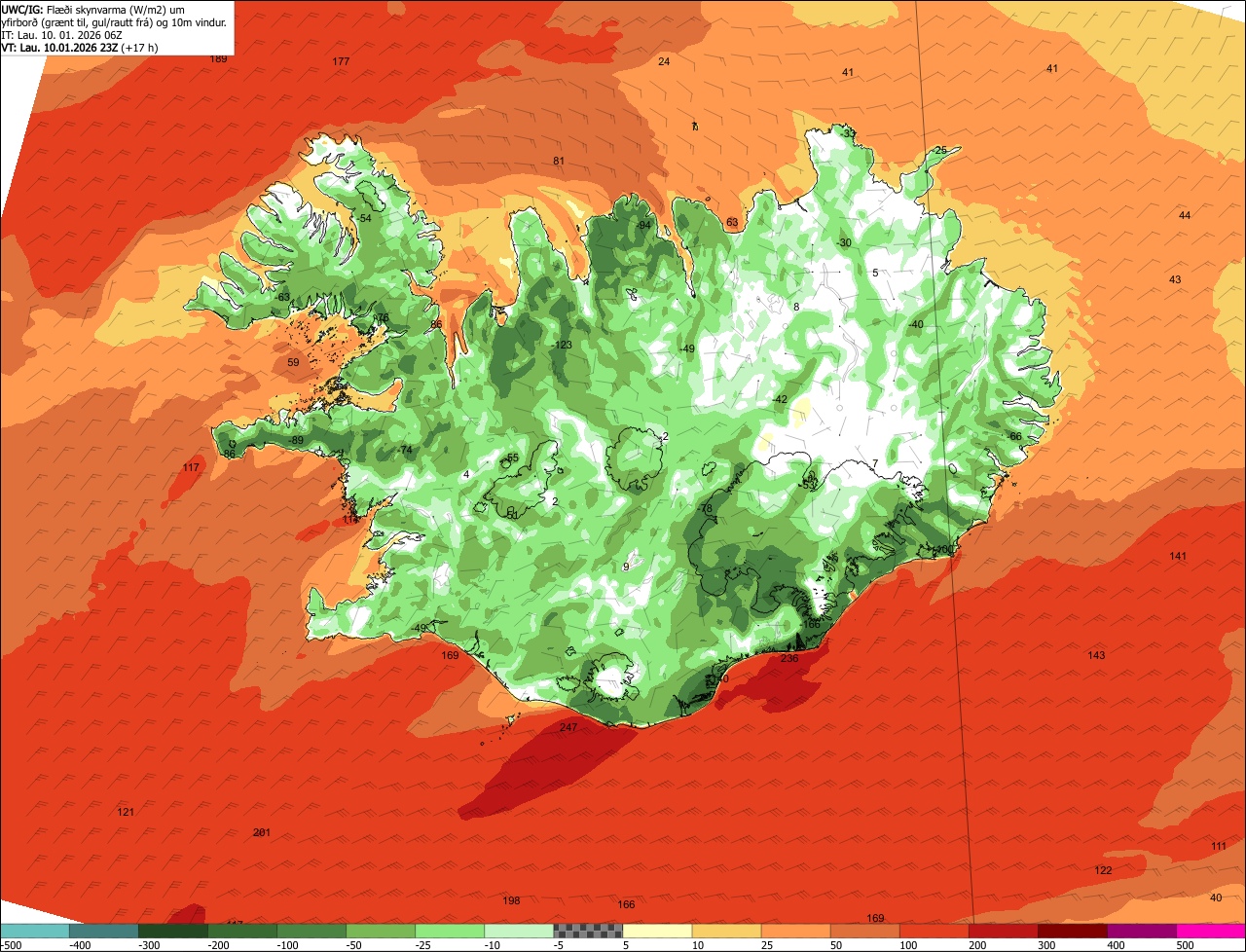This screenshot has width=1246, height=952.
Task: Click the 'VT: Lau. 10.01.2026 23Z (+17 h)' line
Action: [82, 47]
